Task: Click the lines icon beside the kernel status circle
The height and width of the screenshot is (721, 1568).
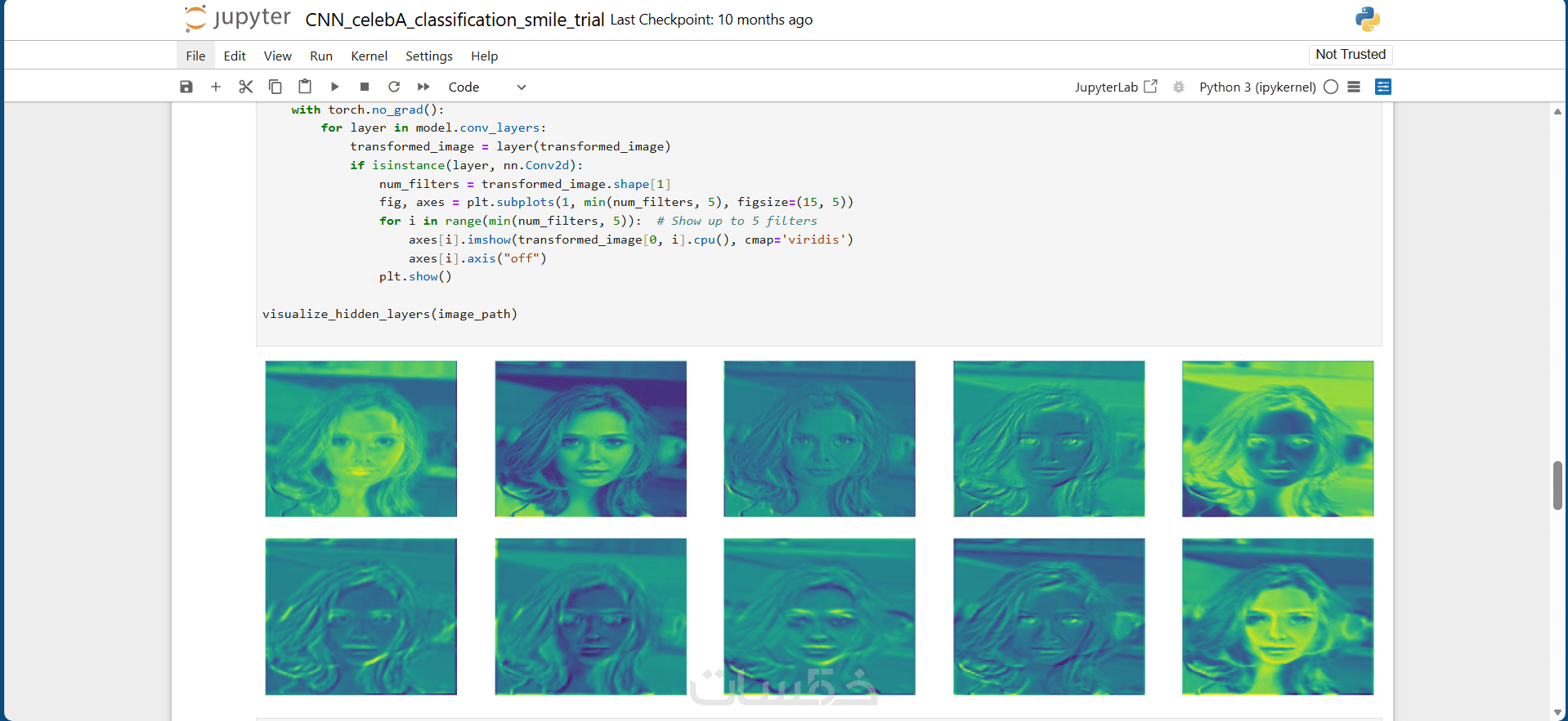Action: [x=1354, y=87]
